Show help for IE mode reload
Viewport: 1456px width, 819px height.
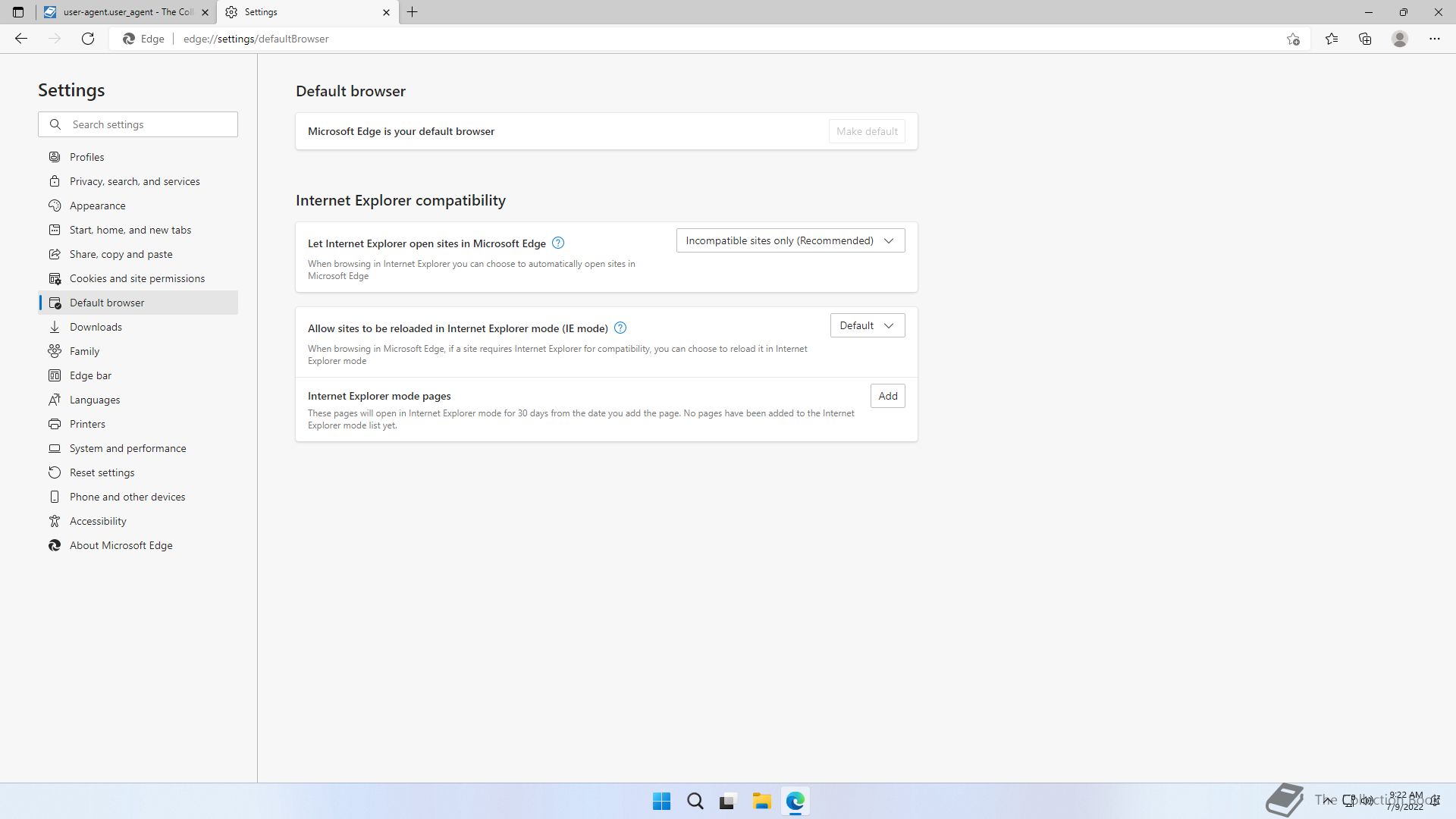620,328
